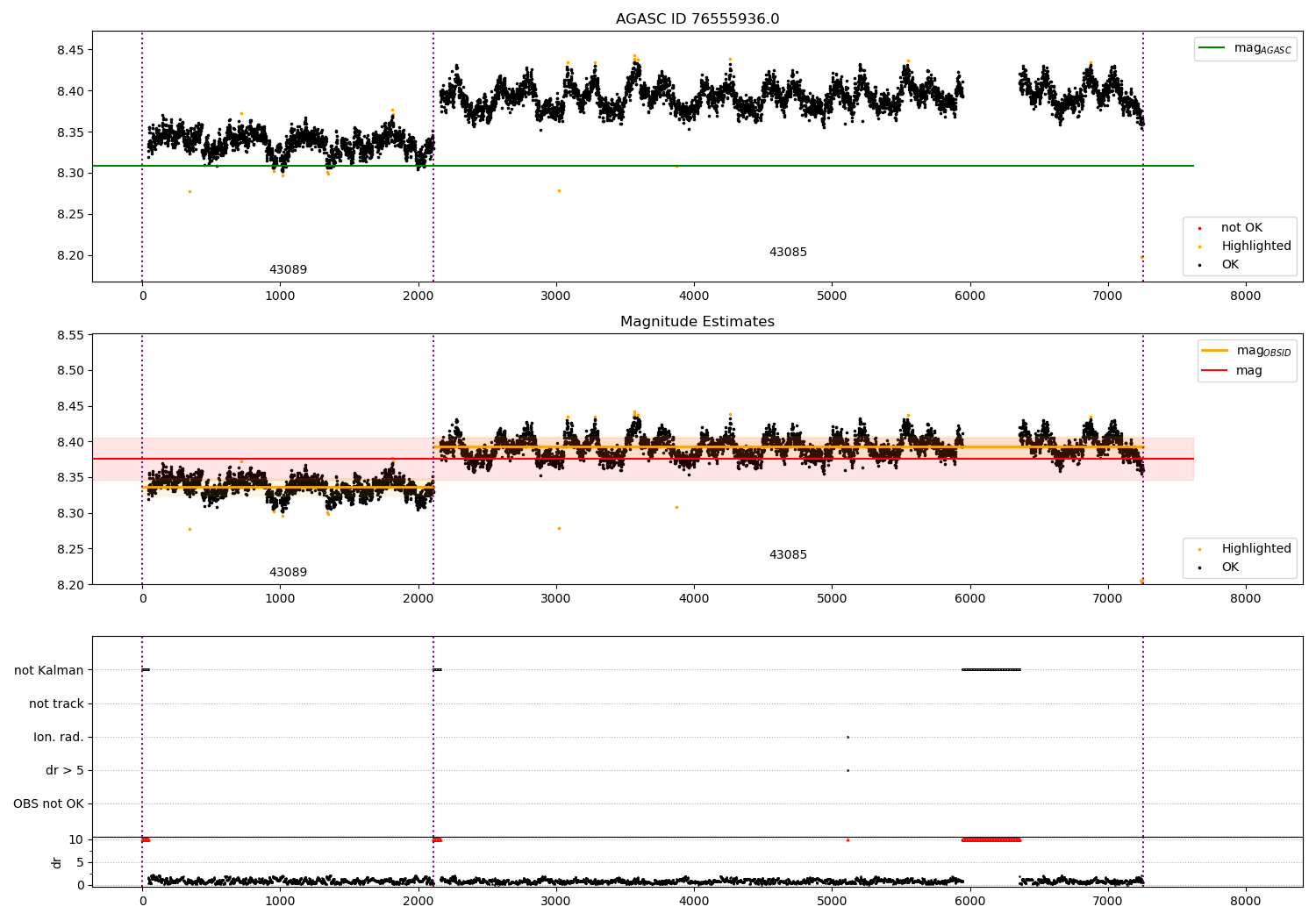Click x-axis tick 6000 in AGASC ID plot
1316x921 pixels.
(970, 296)
